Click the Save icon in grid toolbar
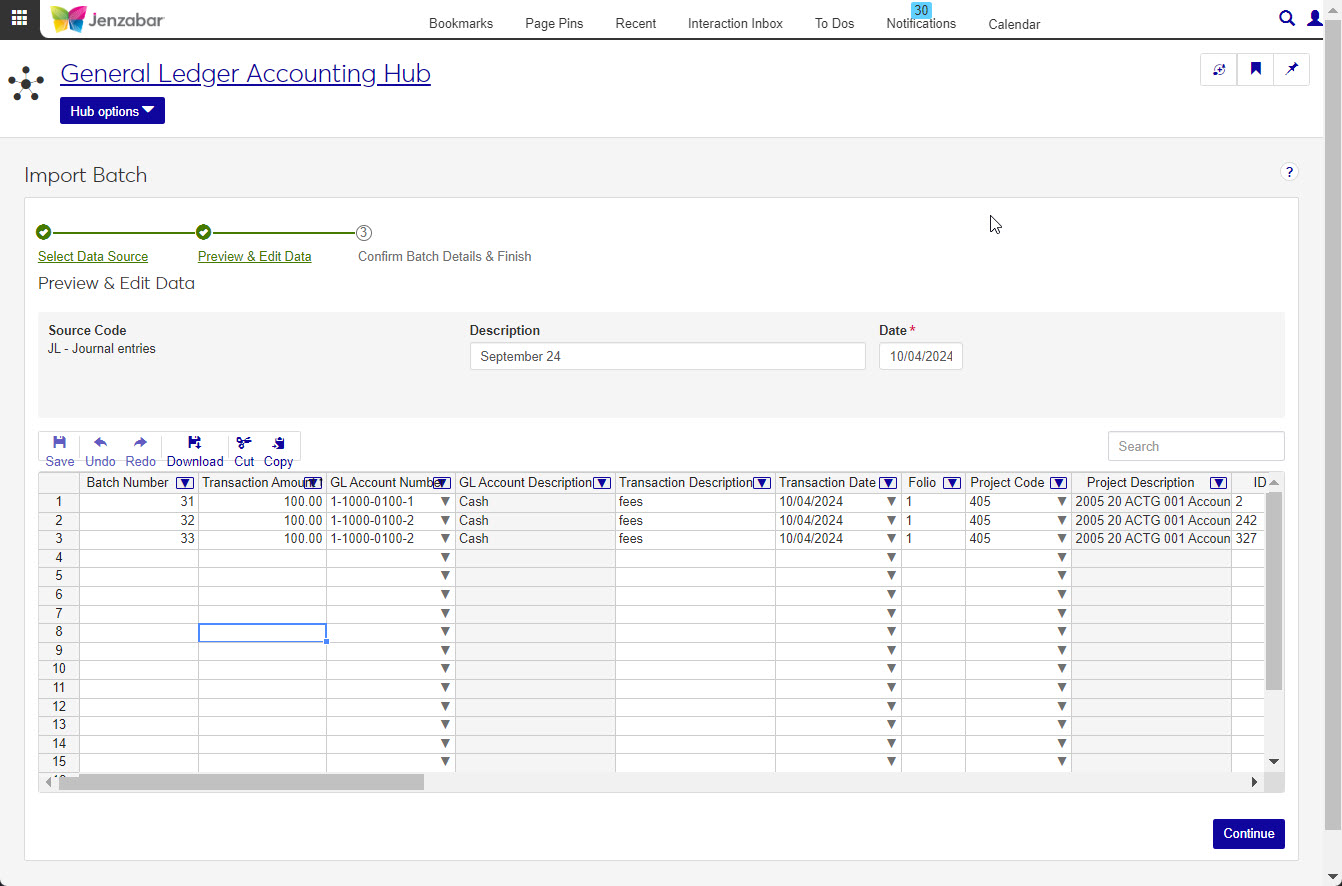 coord(59,443)
